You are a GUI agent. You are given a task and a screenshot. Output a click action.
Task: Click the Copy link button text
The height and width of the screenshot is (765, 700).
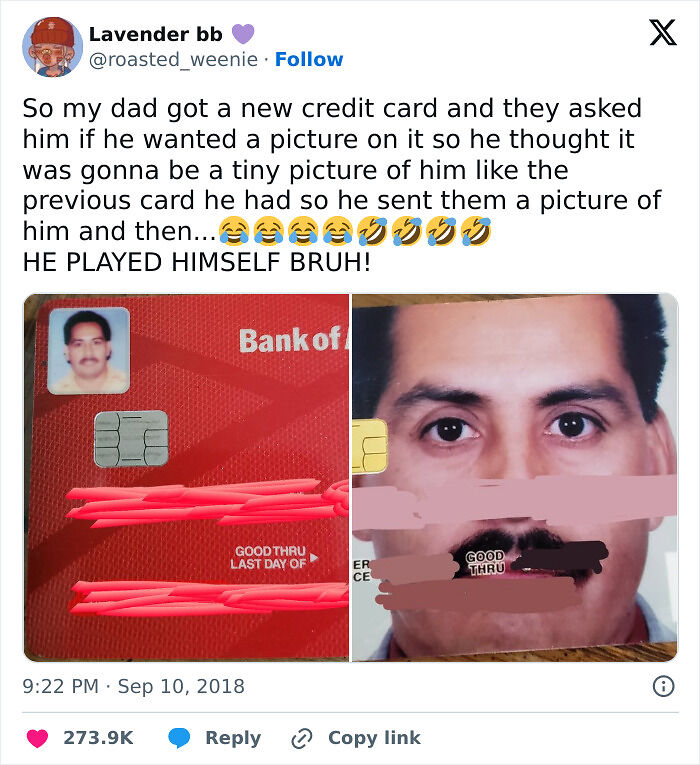[x=374, y=738]
